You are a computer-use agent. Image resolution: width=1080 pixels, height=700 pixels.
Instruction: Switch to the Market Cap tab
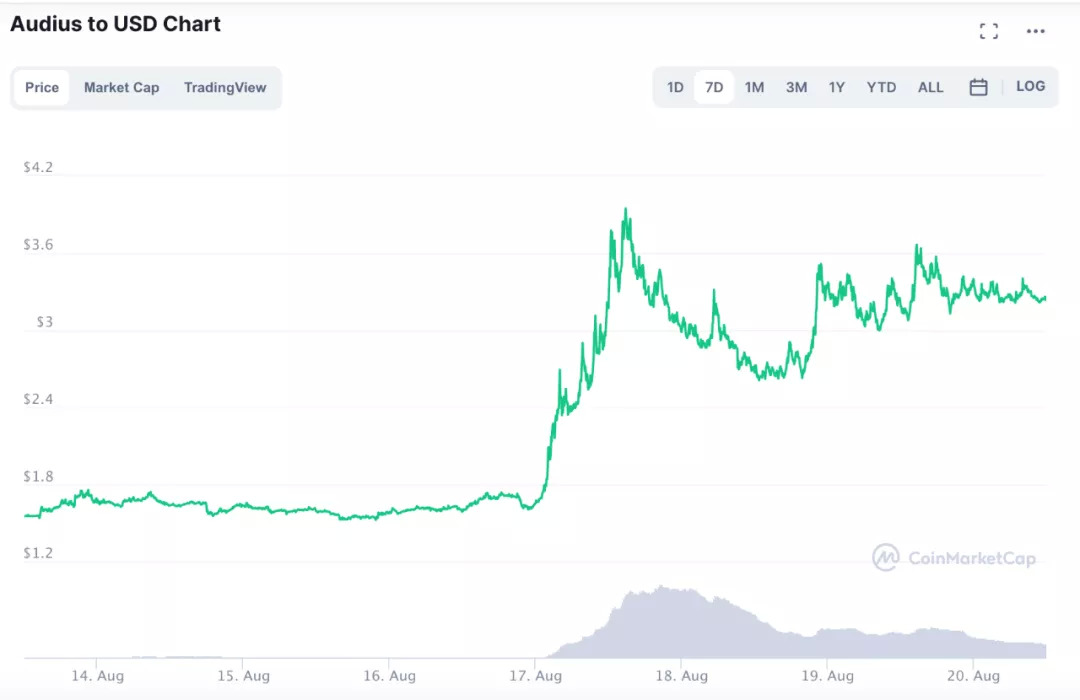[121, 88]
